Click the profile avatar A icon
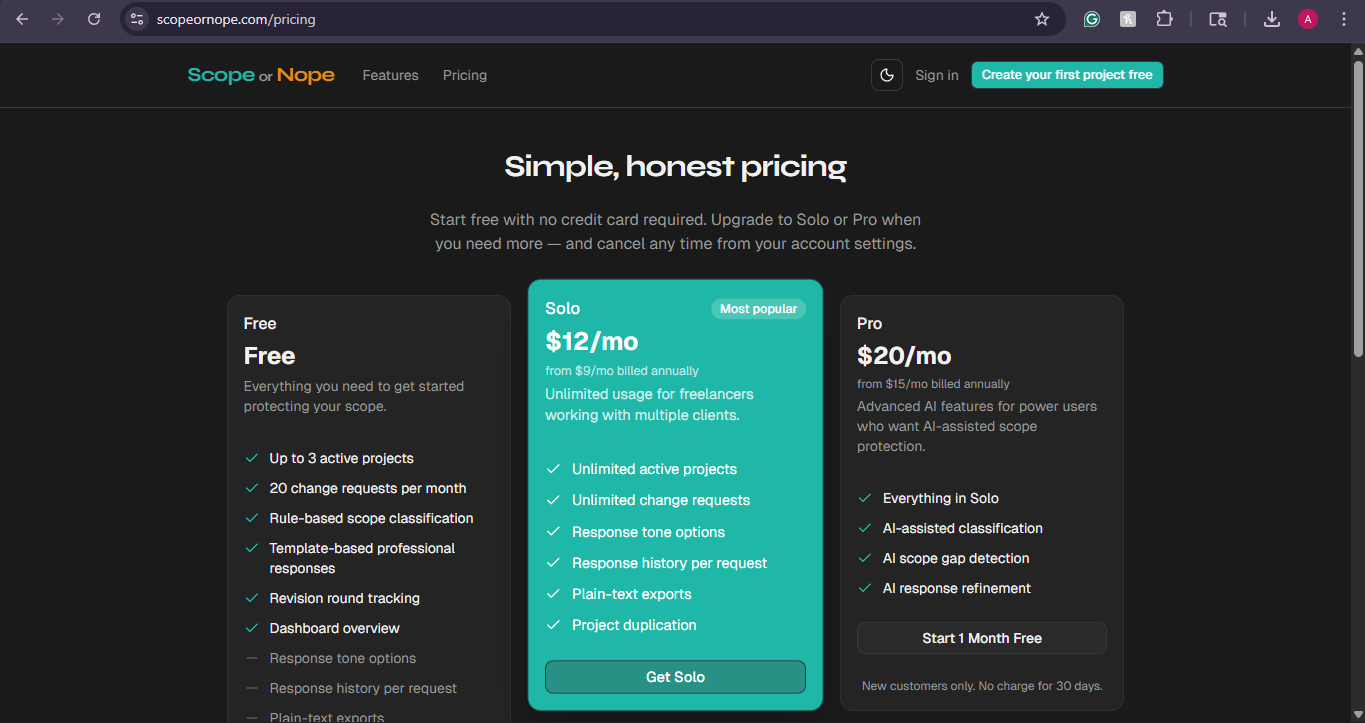Screen dimensions: 1365x723 tap(1308, 19)
